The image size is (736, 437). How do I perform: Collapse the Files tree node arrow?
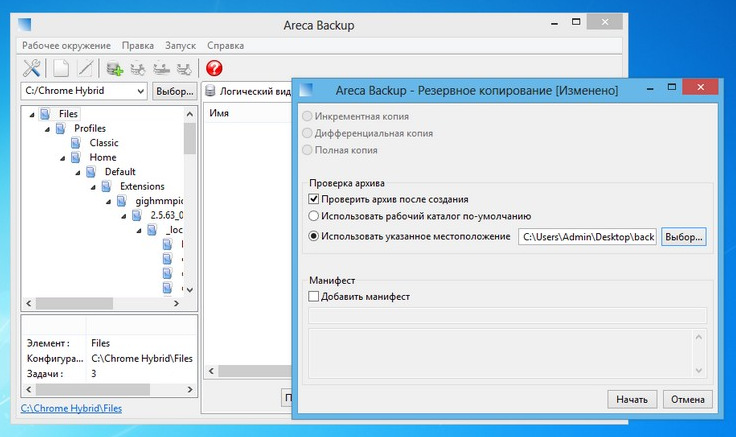(x=31, y=115)
